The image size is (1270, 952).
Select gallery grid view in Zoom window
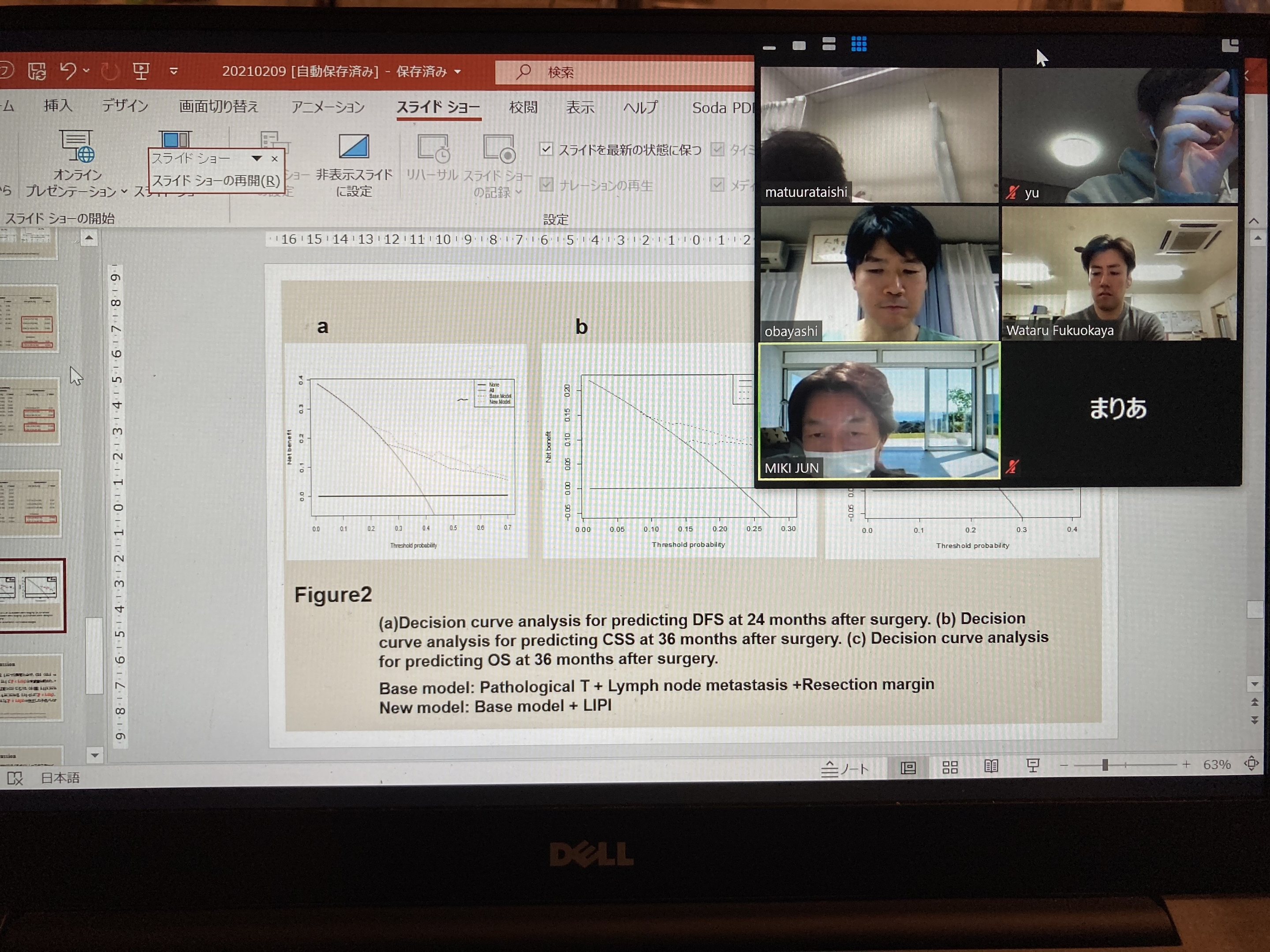[859, 44]
